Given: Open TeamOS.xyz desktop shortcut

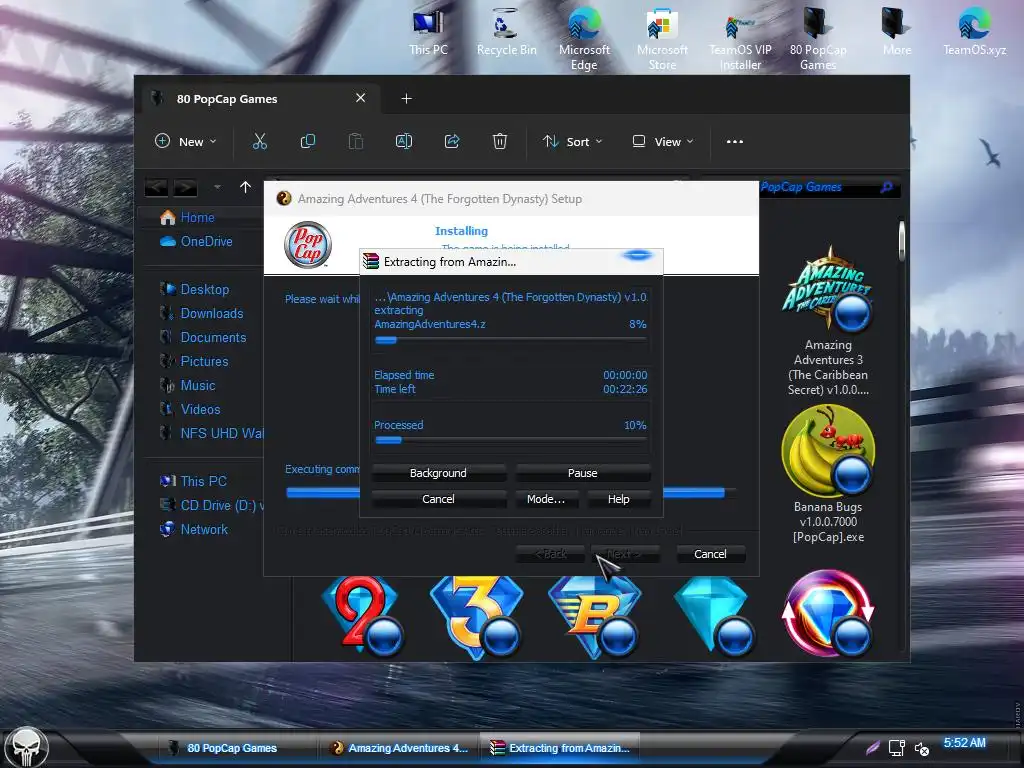Looking at the screenshot, I should click(974, 33).
